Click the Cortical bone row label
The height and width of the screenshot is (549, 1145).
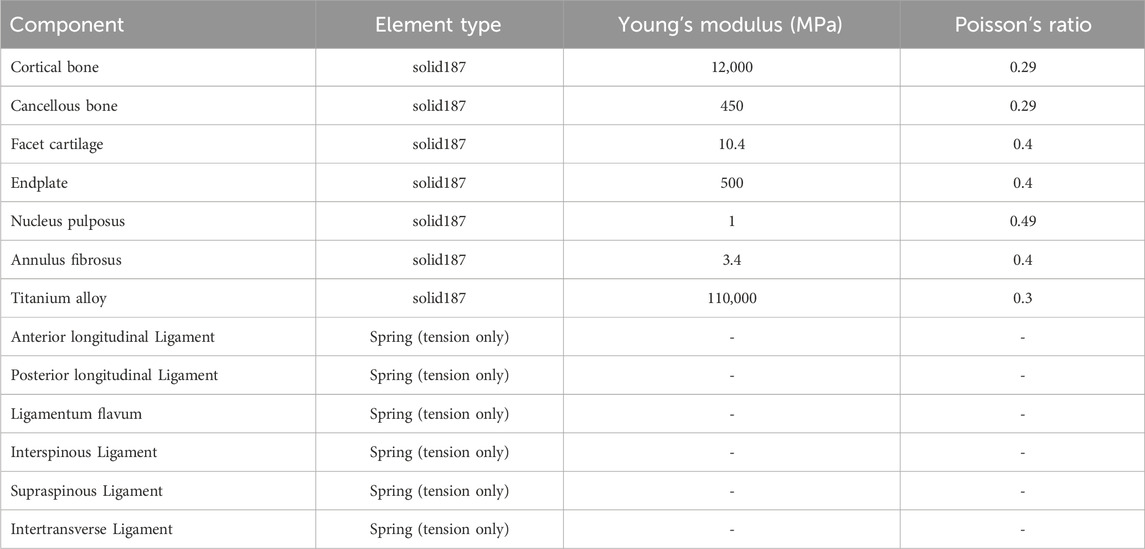(55, 67)
